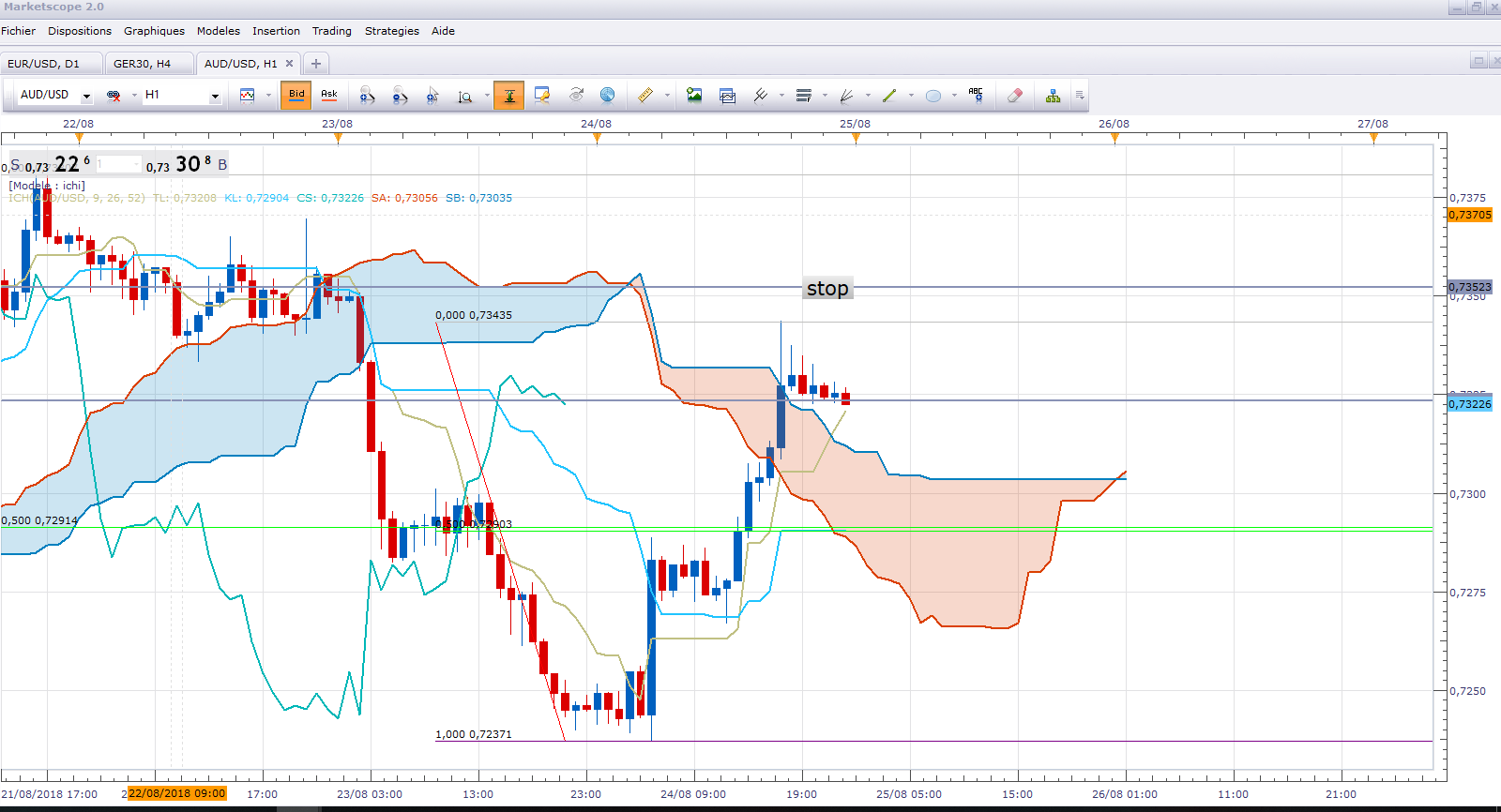Click the '0,000 0,73435' Fibonacci level label
The width and height of the screenshot is (1501, 812).
[474, 315]
